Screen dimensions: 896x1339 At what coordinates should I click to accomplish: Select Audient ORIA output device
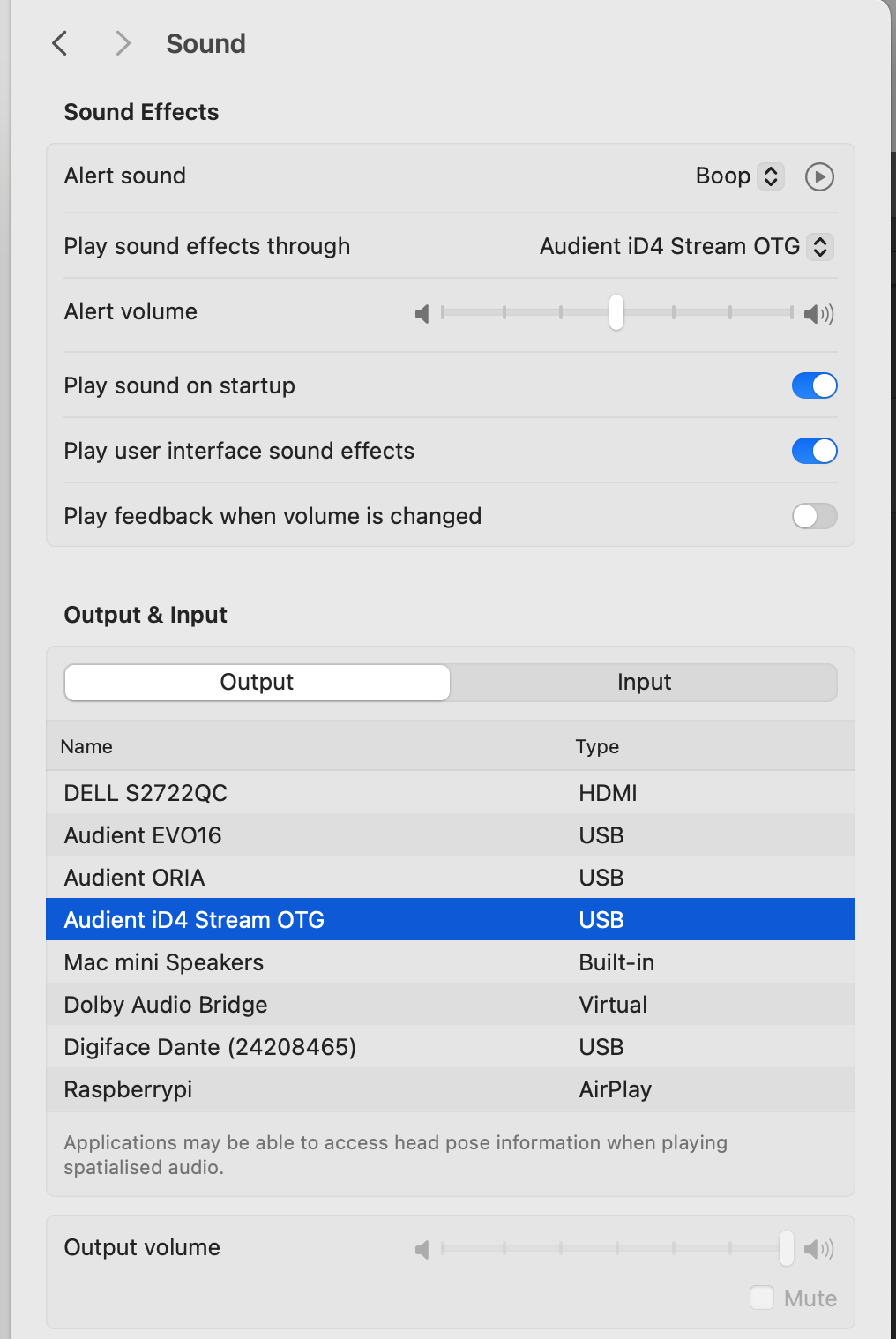point(451,877)
